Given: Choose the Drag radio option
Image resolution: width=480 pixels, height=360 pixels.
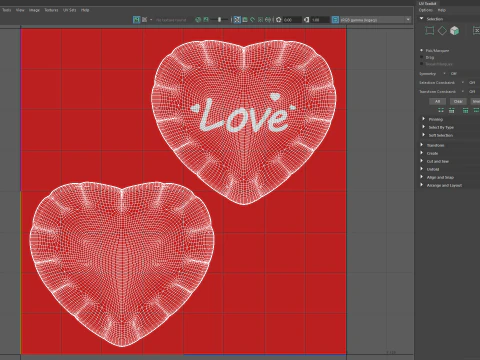Looking at the screenshot, I should (422, 57).
